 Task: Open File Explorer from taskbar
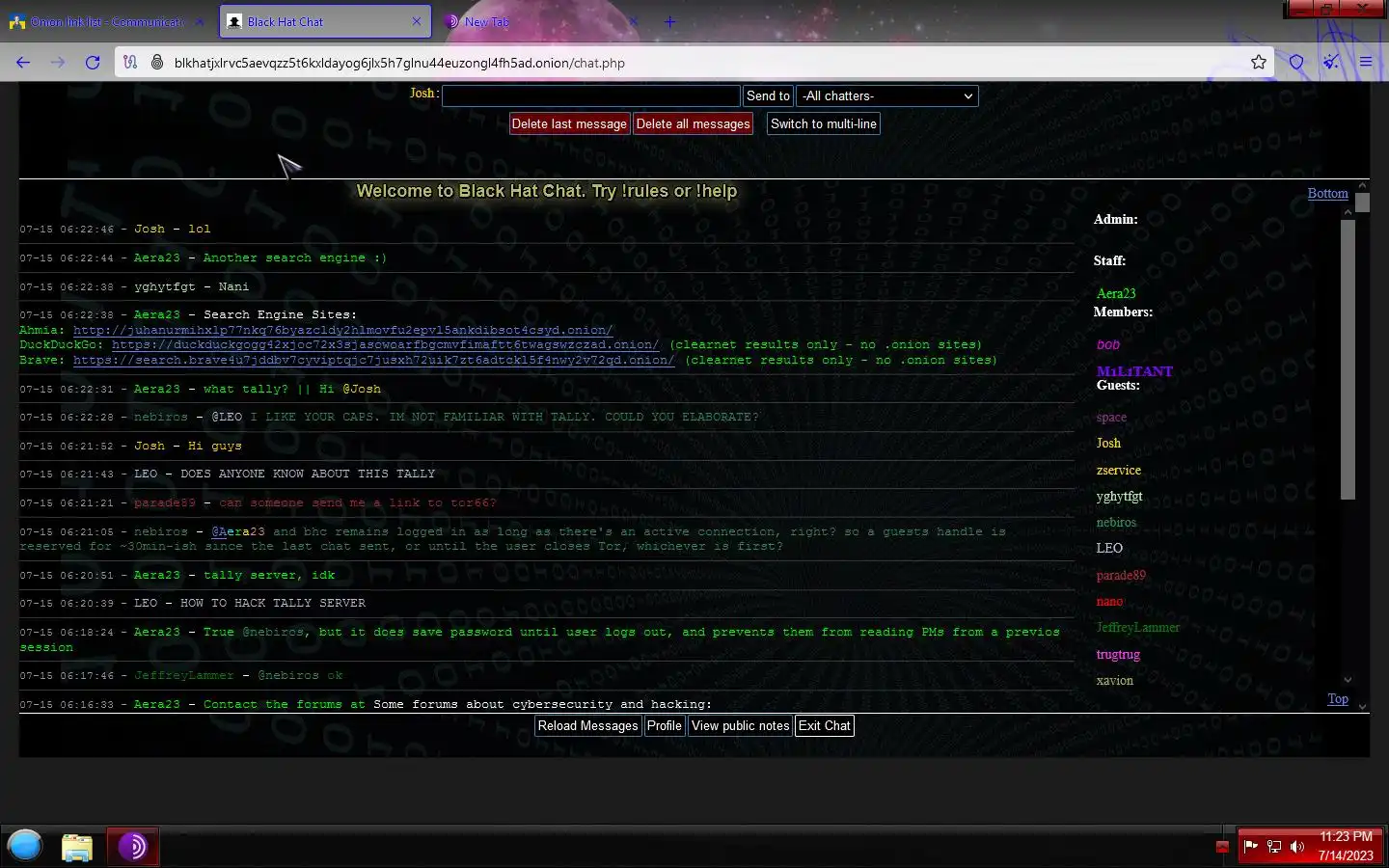pos(77,847)
